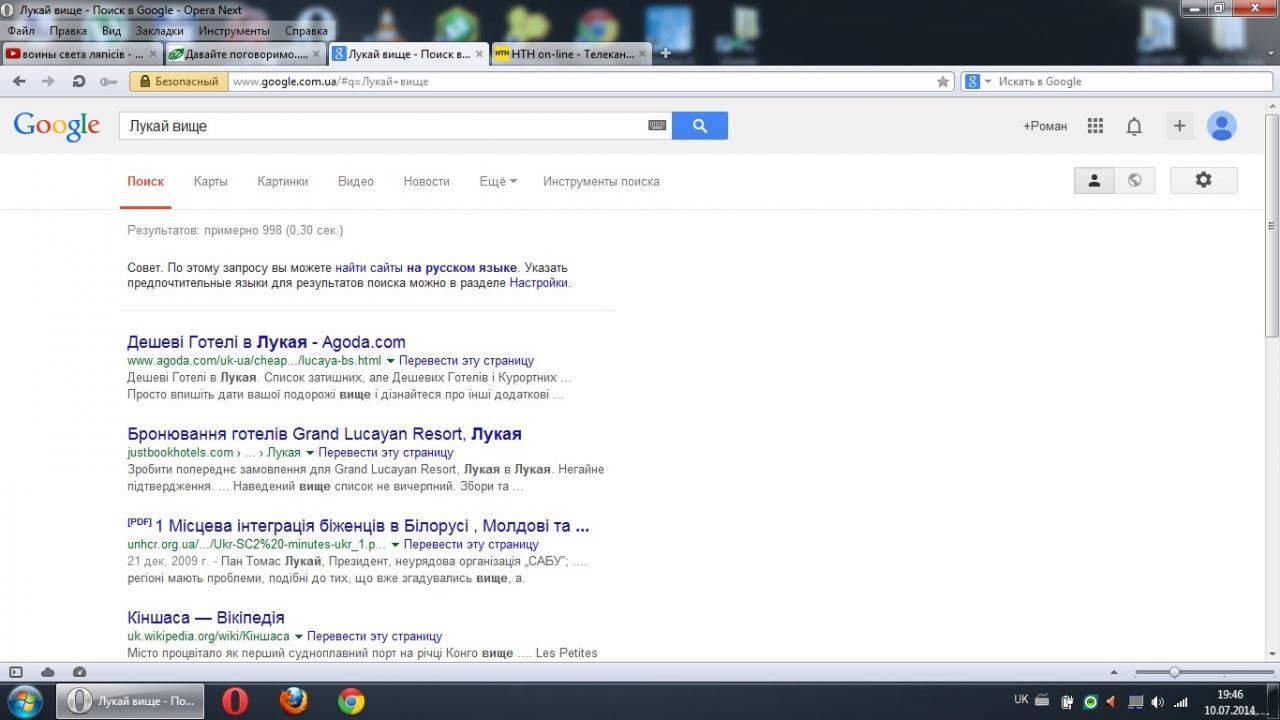Open the Windows Start menu orb
The image size is (1280, 720).
click(x=24, y=701)
